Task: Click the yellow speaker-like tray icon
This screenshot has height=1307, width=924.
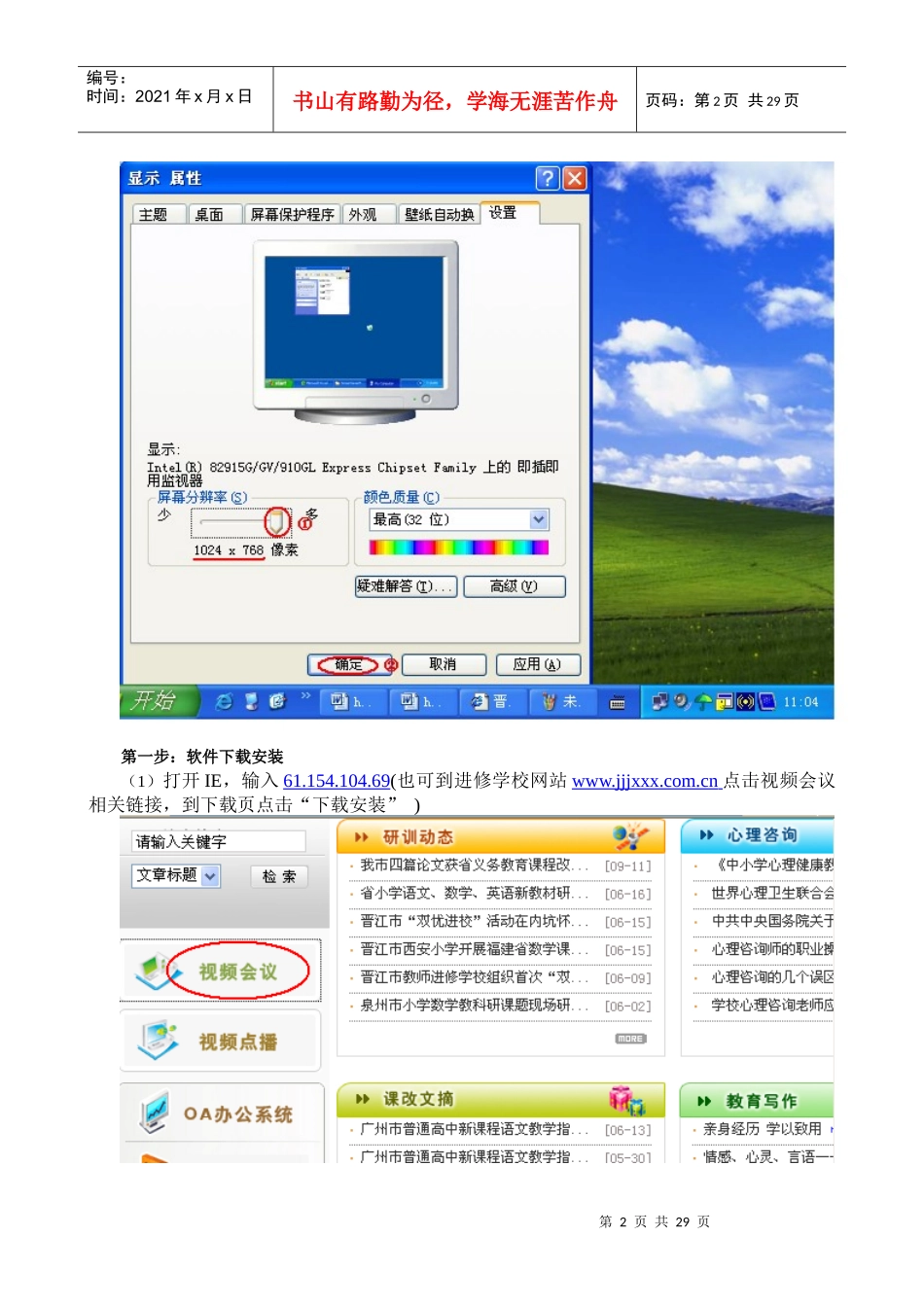Action: tap(746, 702)
